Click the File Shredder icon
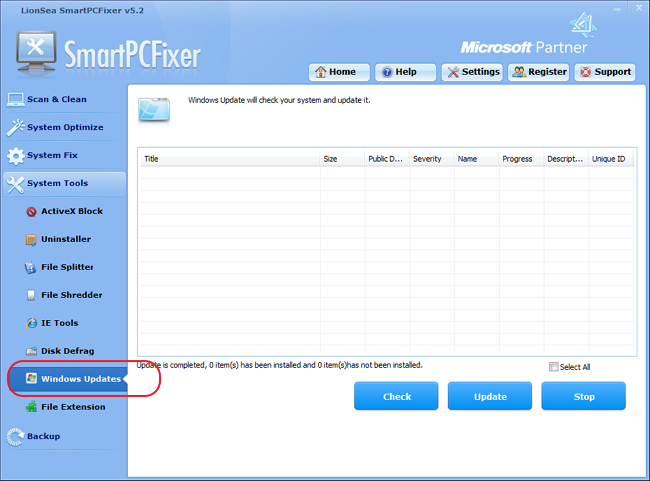 coord(31,295)
